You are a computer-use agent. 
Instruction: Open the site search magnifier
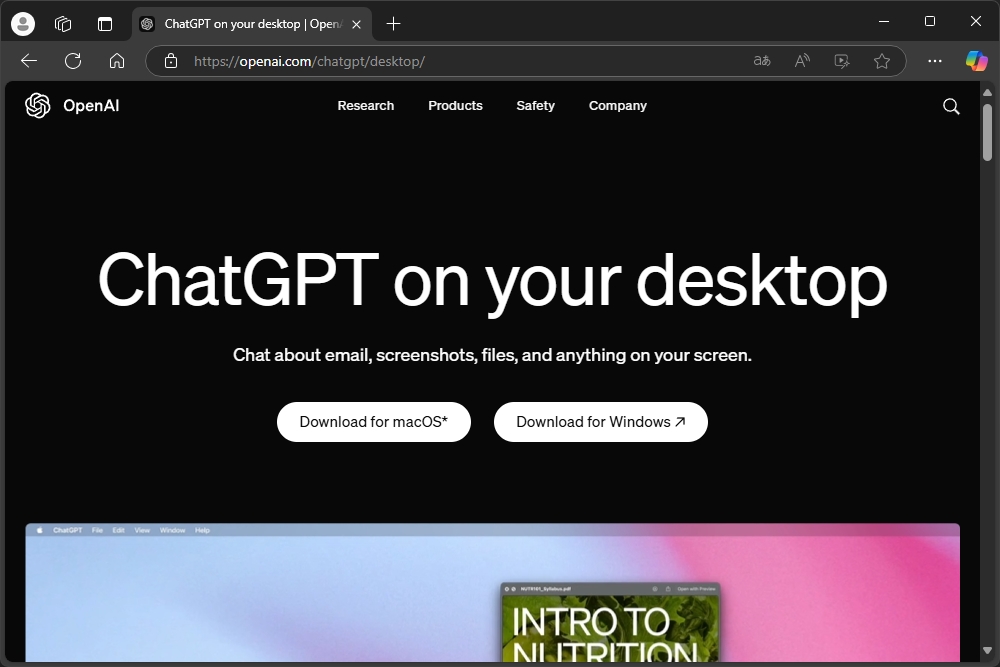point(951,106)
